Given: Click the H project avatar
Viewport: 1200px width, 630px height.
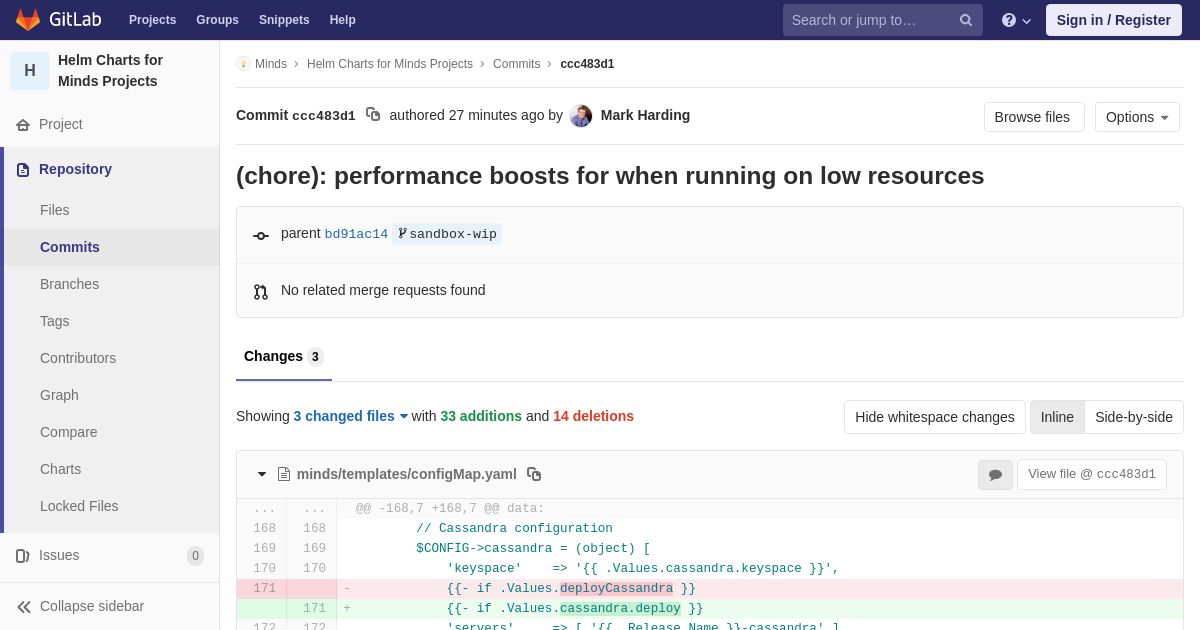Looking at the screenshot, I should pyautogui.click(x=30, y=71).
